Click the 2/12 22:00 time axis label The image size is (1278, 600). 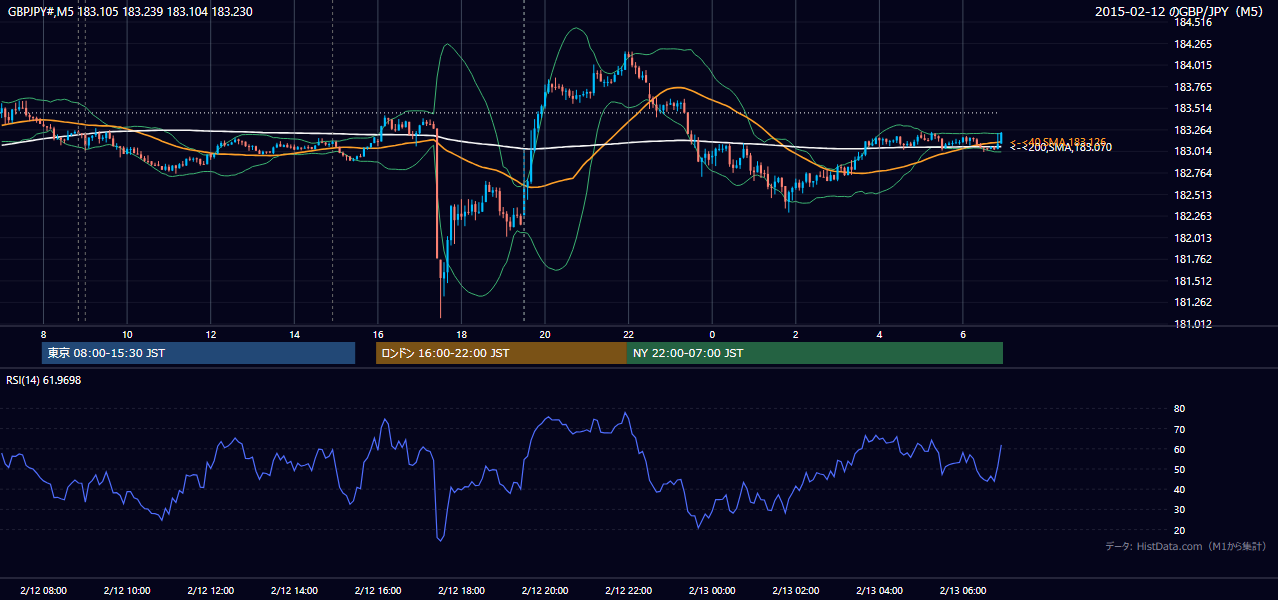(x=628, y=591)
